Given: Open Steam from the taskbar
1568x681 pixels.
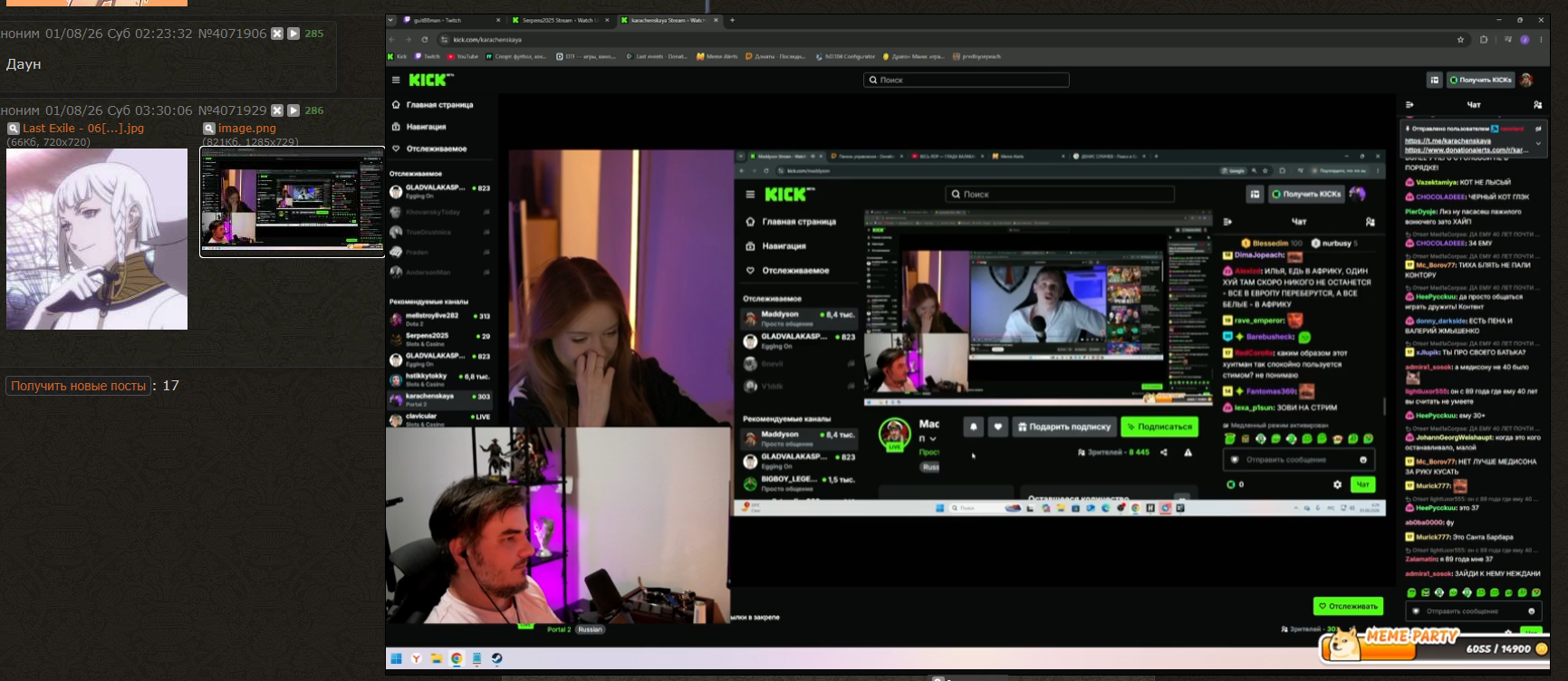Looking at the screenshot, I should (497, 658).
